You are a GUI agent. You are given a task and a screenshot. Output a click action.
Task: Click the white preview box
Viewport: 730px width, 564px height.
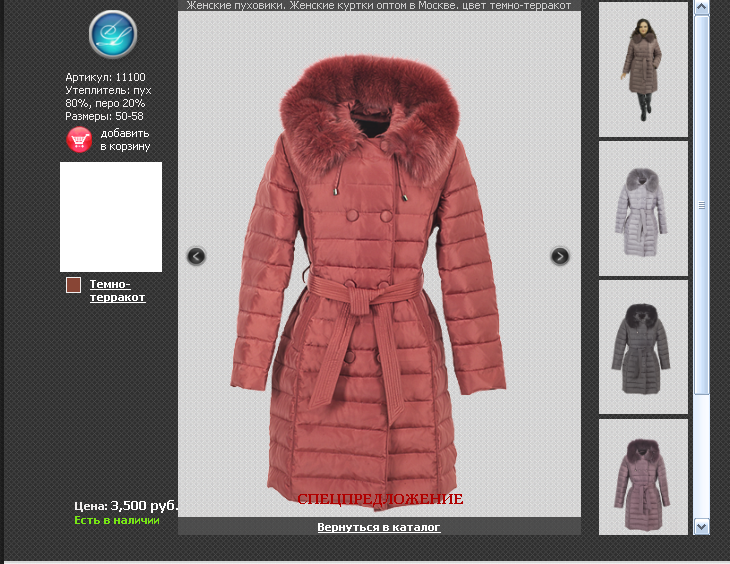click(111, 217)
